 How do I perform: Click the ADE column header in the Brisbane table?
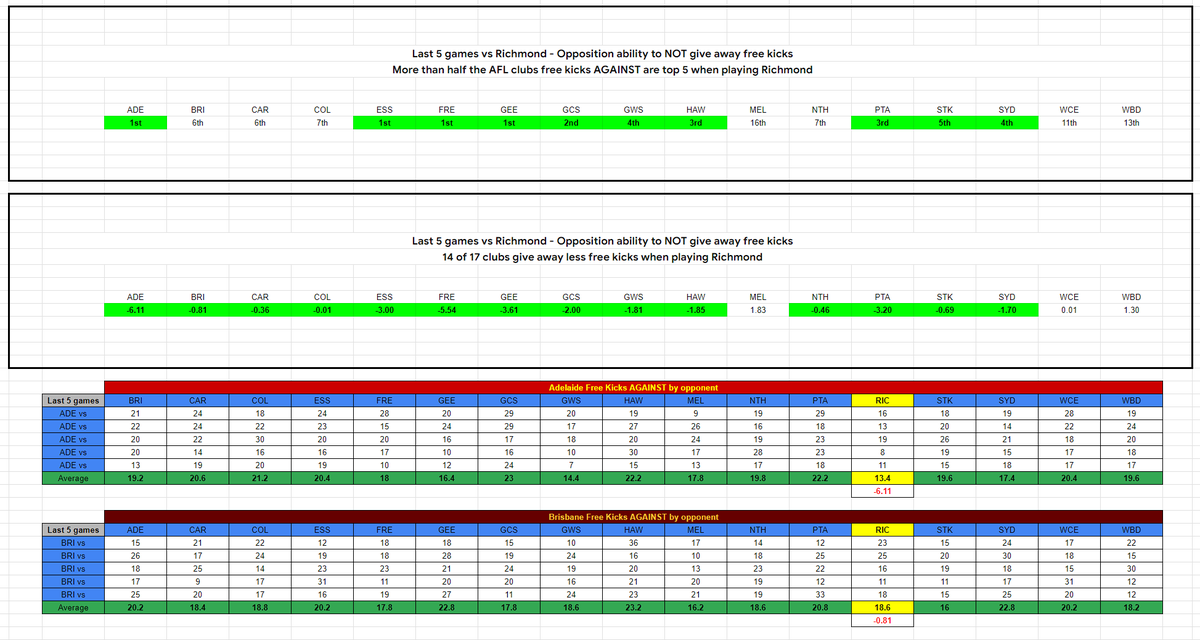coord(135,530)
